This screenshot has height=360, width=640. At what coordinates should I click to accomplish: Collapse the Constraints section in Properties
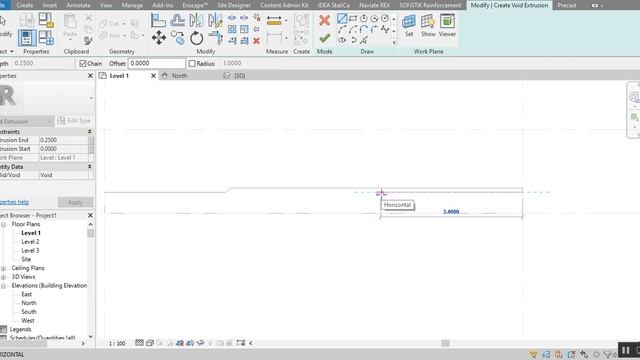89,132
